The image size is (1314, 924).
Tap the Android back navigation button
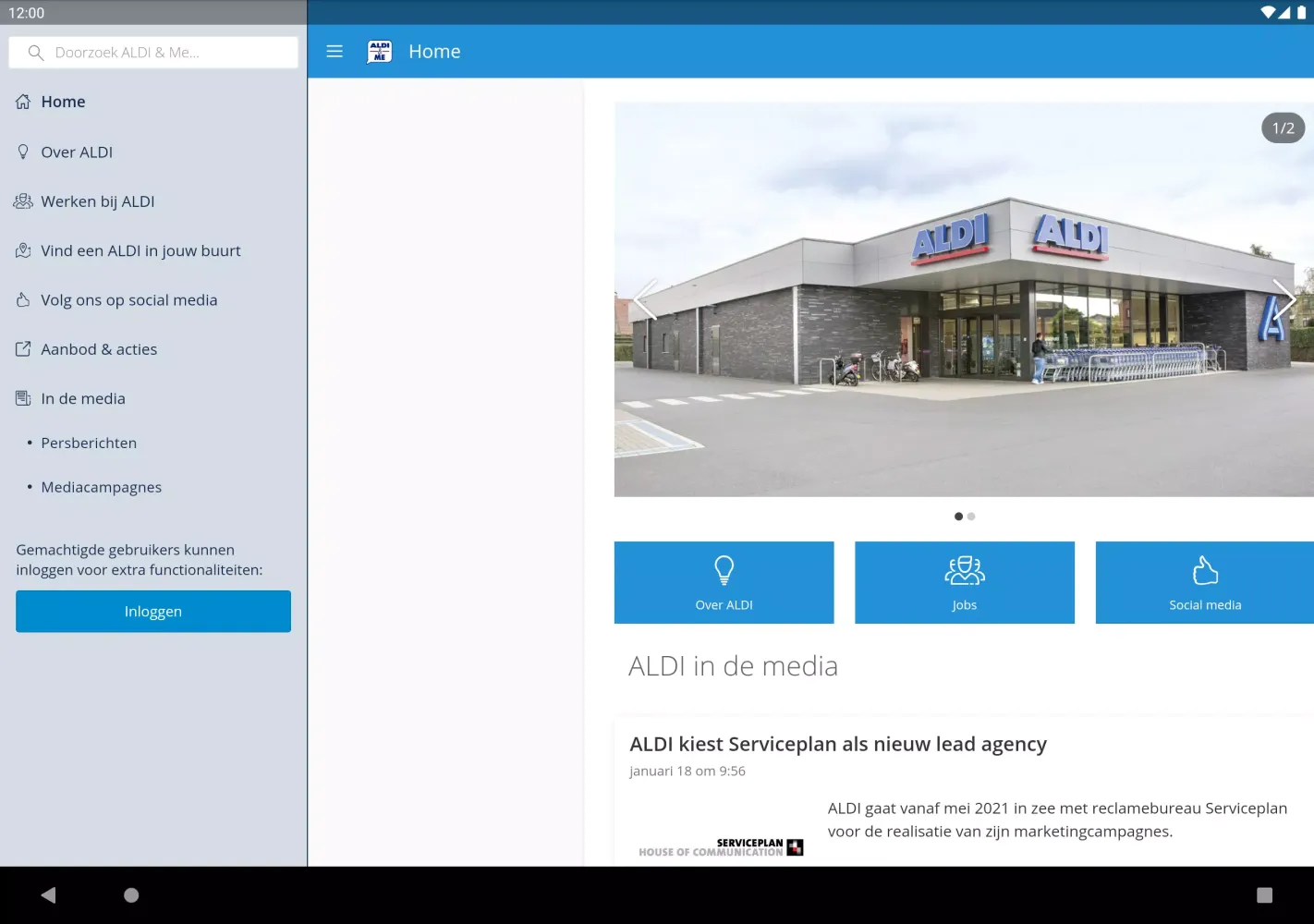(49, 894)
